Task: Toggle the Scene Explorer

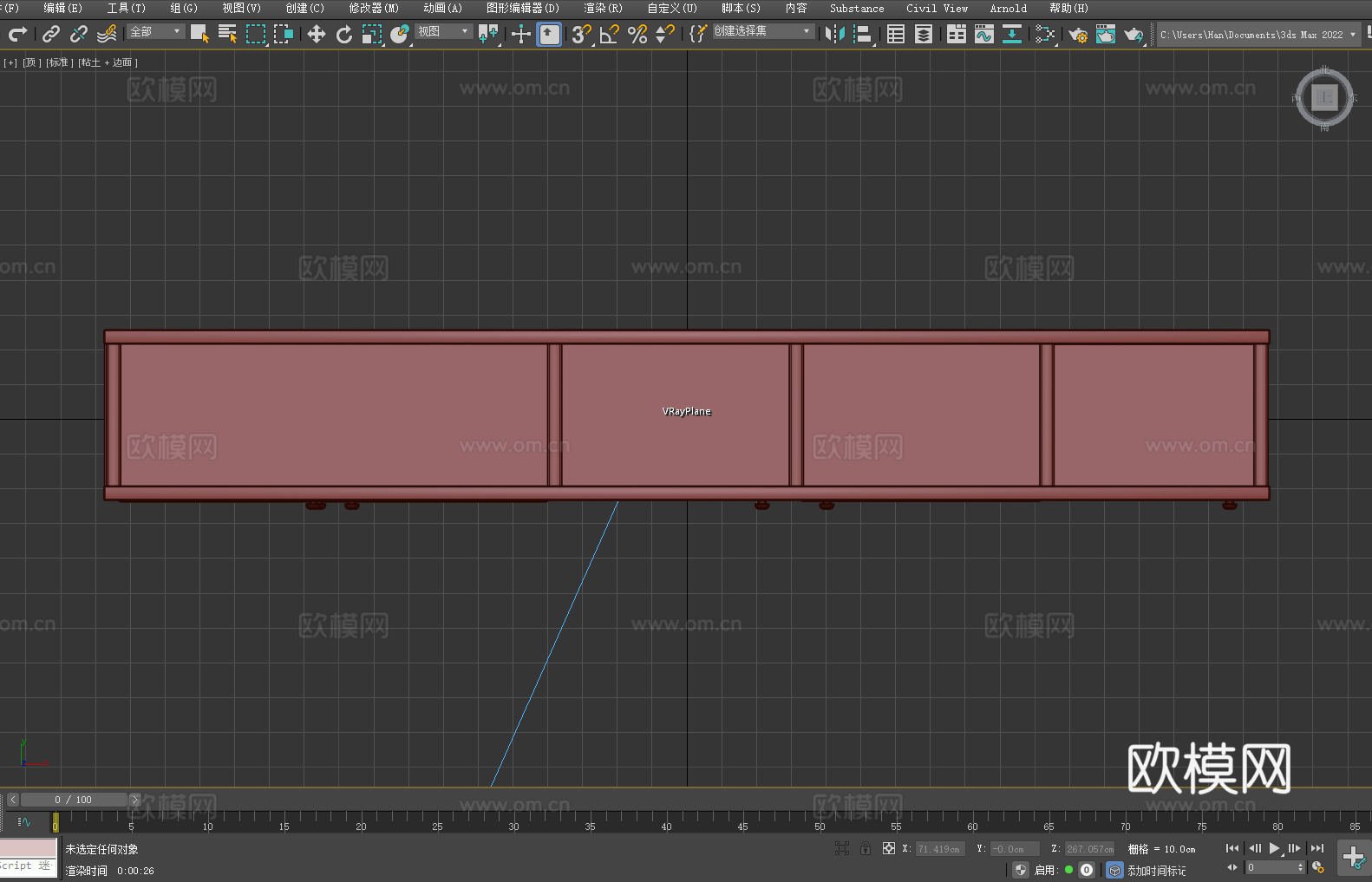Action: click(x=896, y=34)
